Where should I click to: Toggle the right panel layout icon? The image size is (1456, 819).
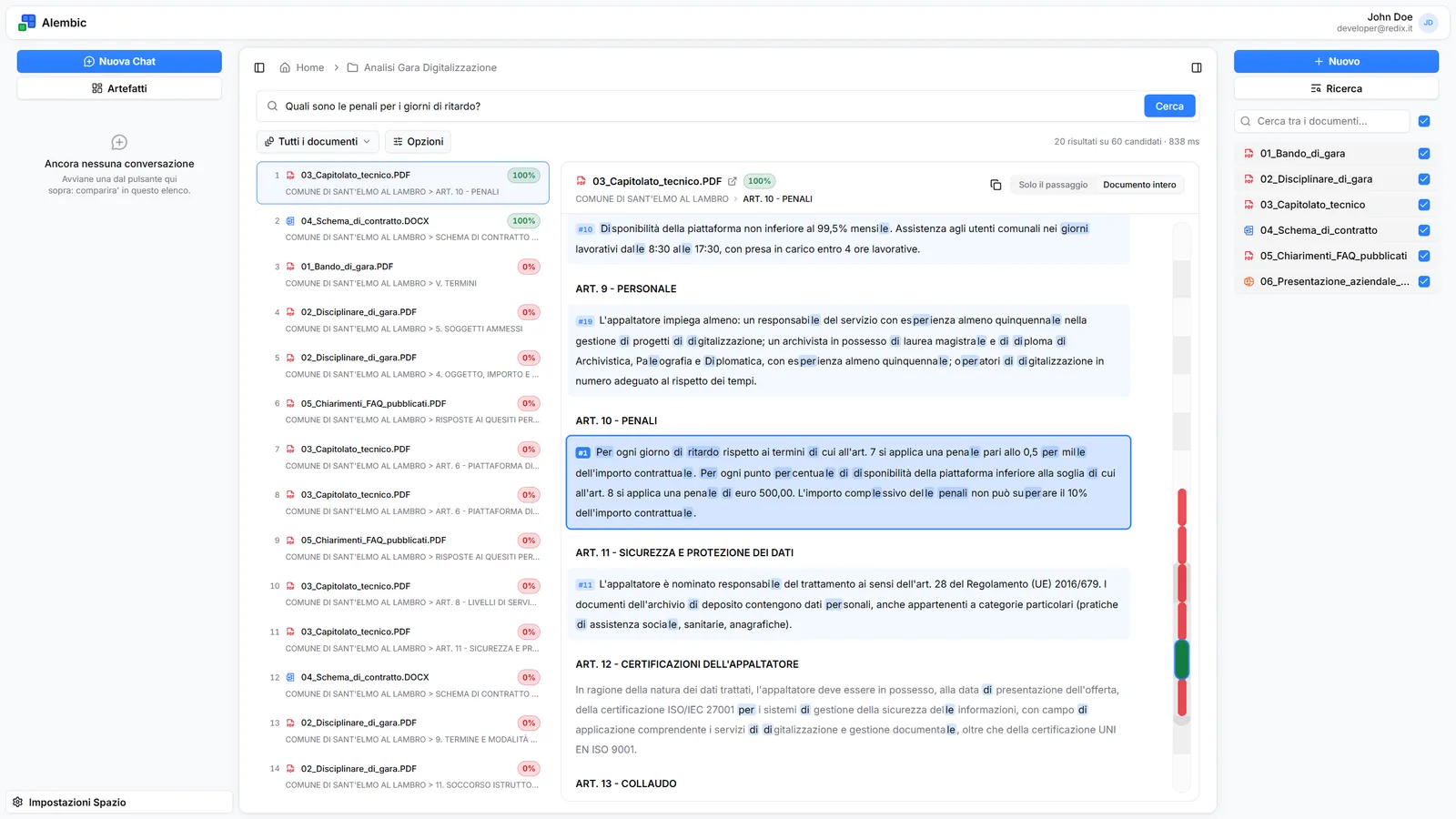pos(1197,67)
